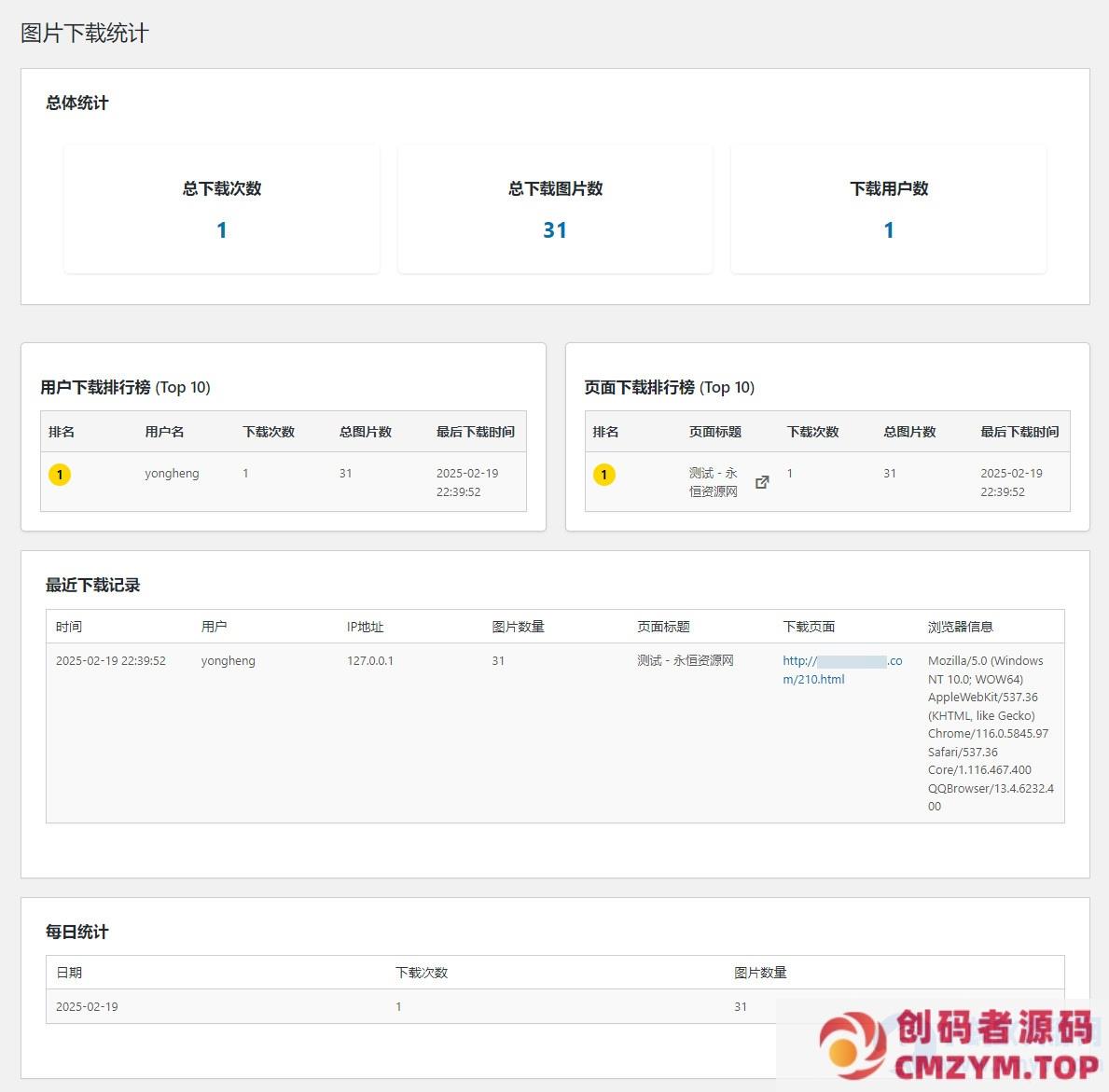Open the download page link ending in 210.html
This screenshot has width=1109, height=1092.
coord(841,670)
